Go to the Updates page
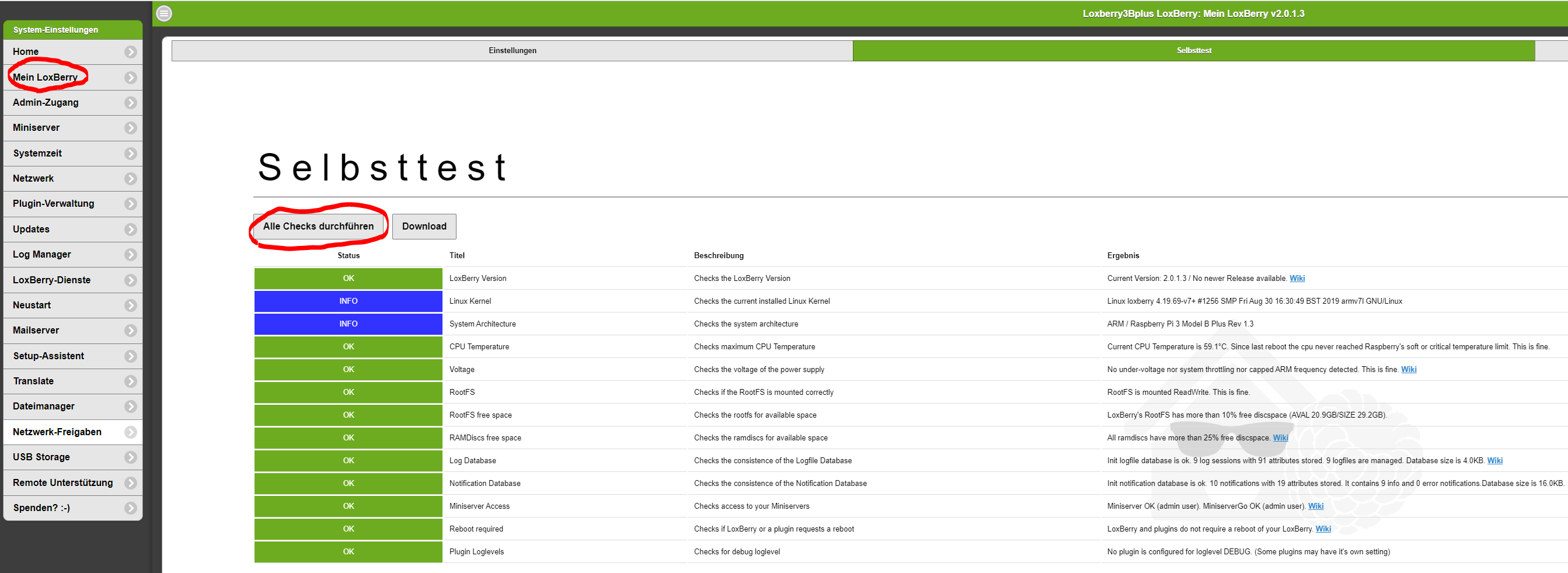Screen dimensions: 1568x573 [73, 230]
